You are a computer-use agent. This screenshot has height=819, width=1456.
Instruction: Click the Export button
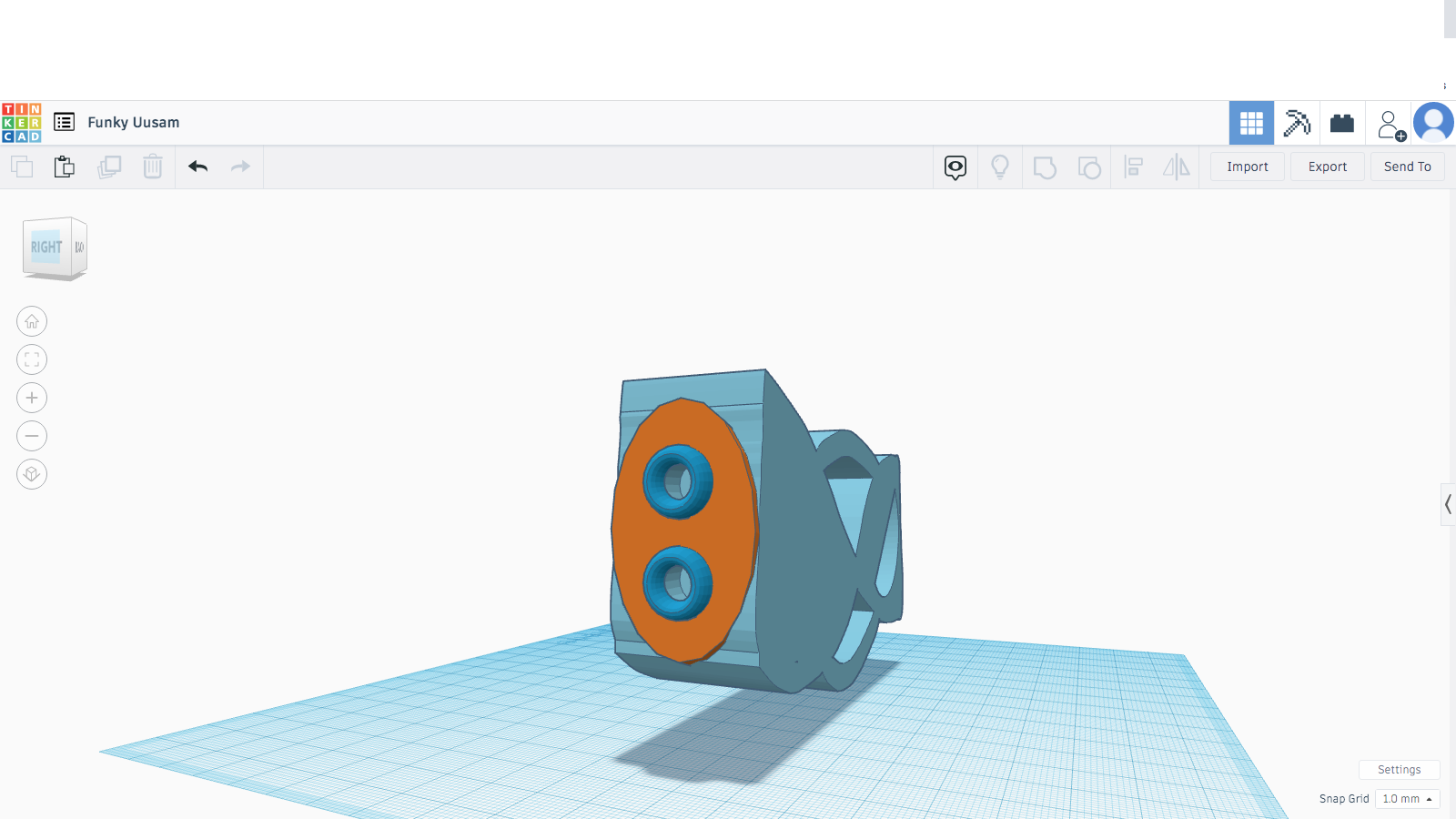pyautogui.click(x=1328, y=167)
